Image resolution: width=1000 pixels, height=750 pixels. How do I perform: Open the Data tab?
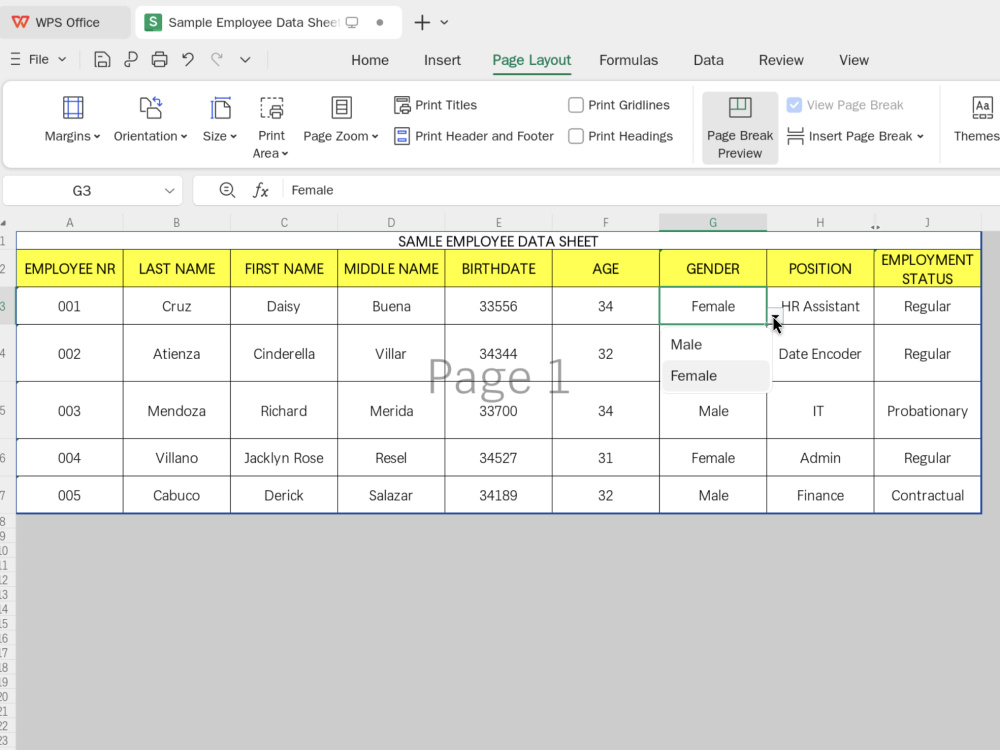pos(709,60)
